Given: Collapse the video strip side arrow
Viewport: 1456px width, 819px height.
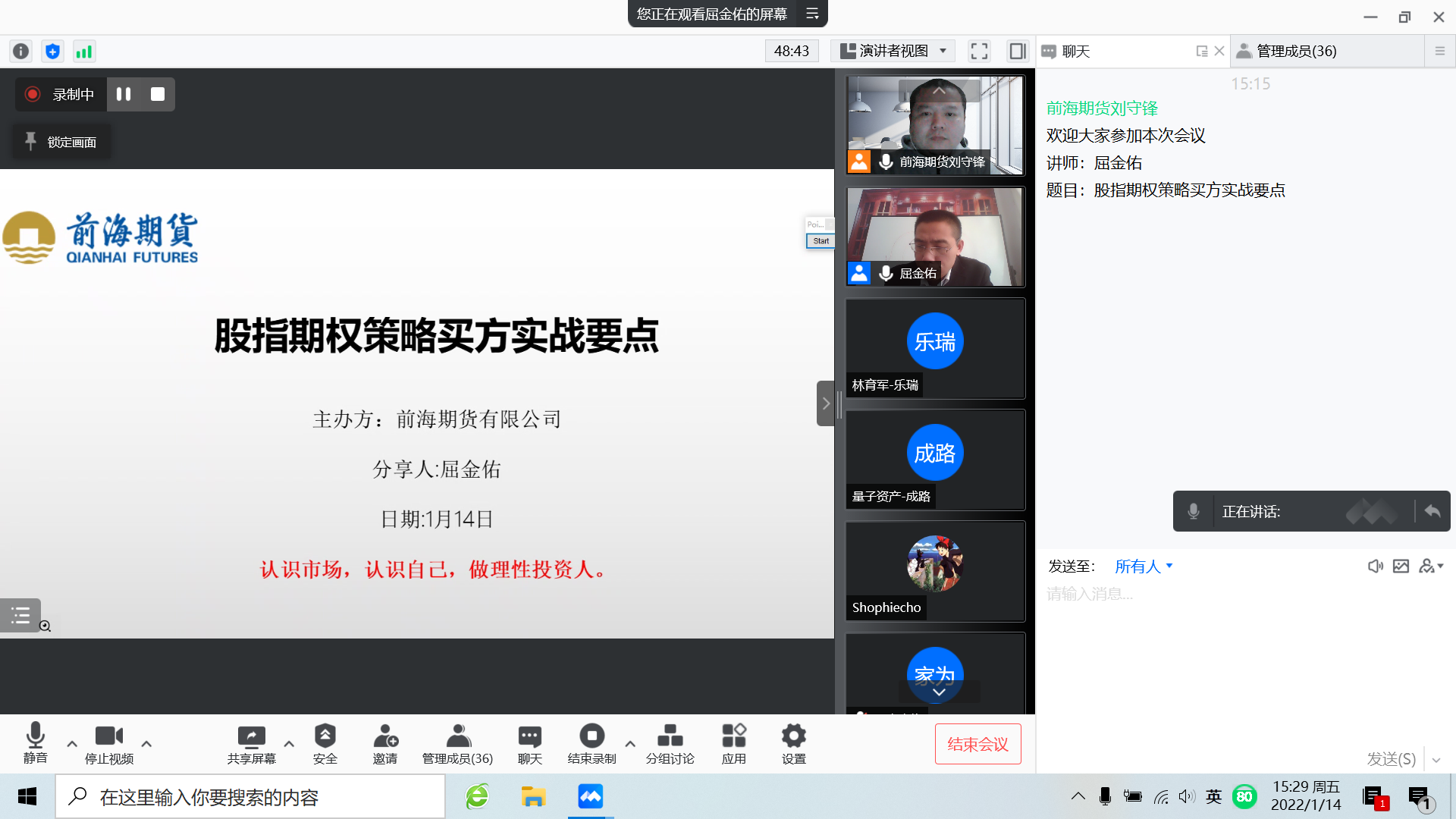Looking at the screenshot, I should point(826,403).
